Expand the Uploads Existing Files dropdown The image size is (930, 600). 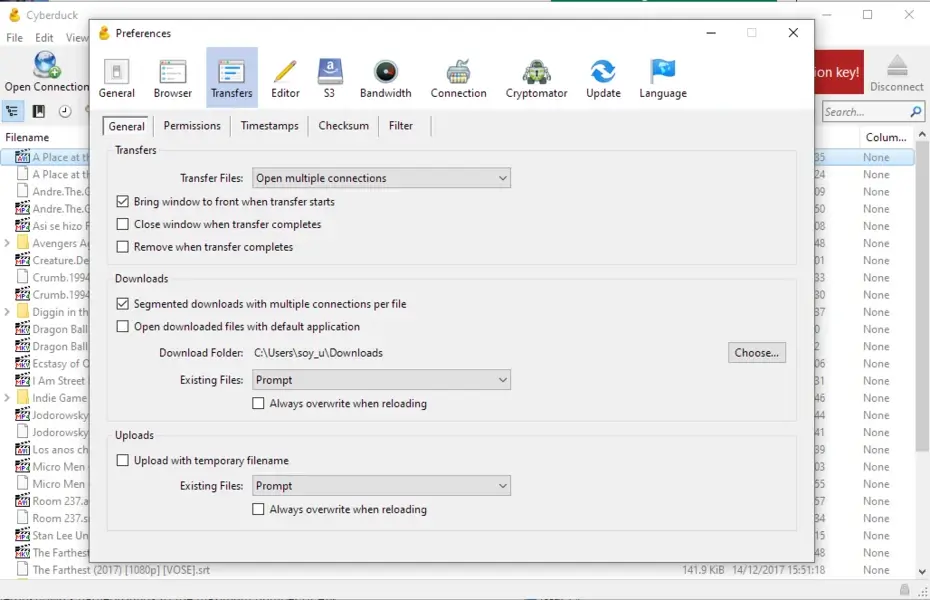[381, 486]
